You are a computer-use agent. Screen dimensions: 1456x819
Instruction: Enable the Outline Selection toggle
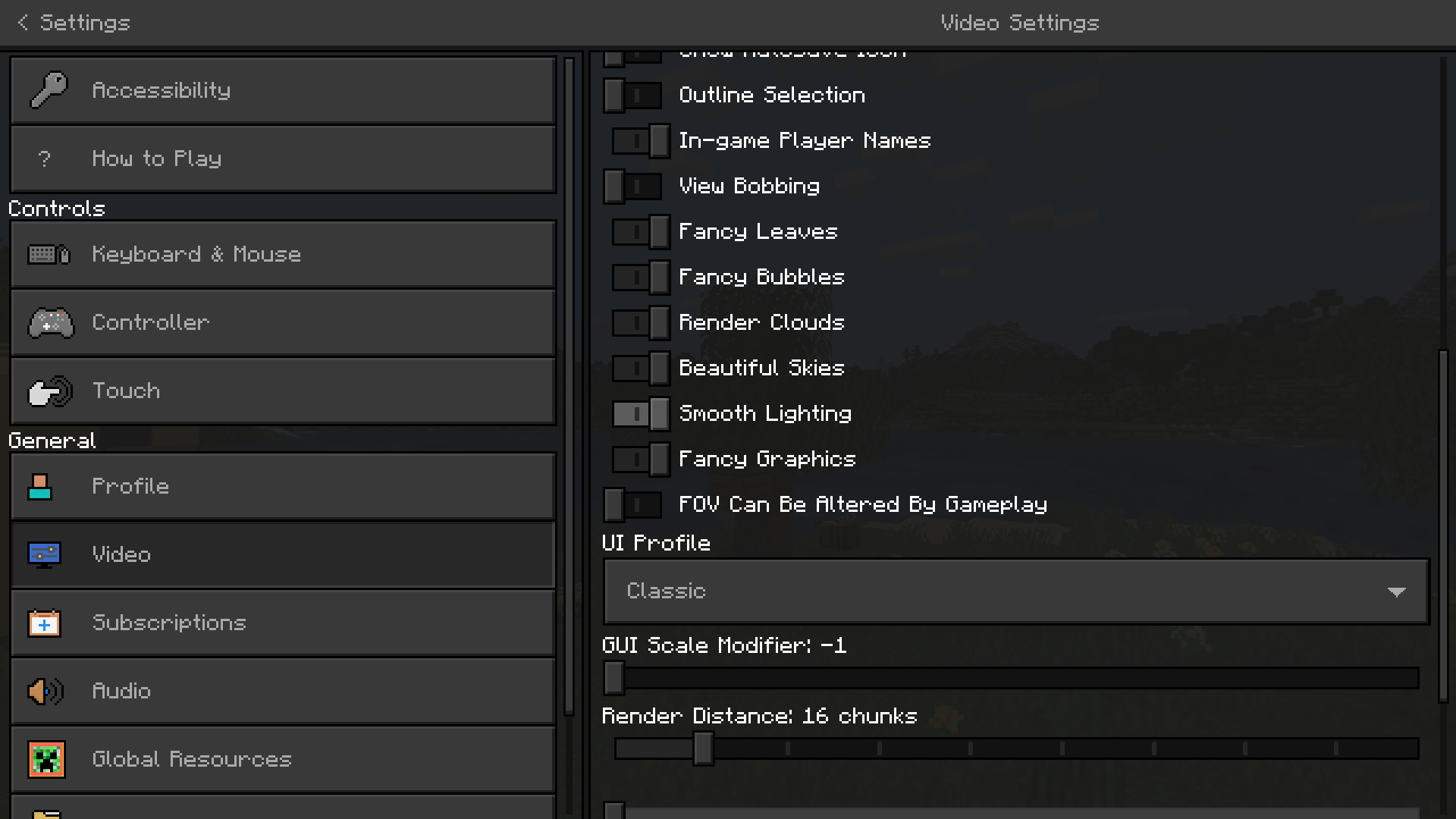(x=632, y=96)
